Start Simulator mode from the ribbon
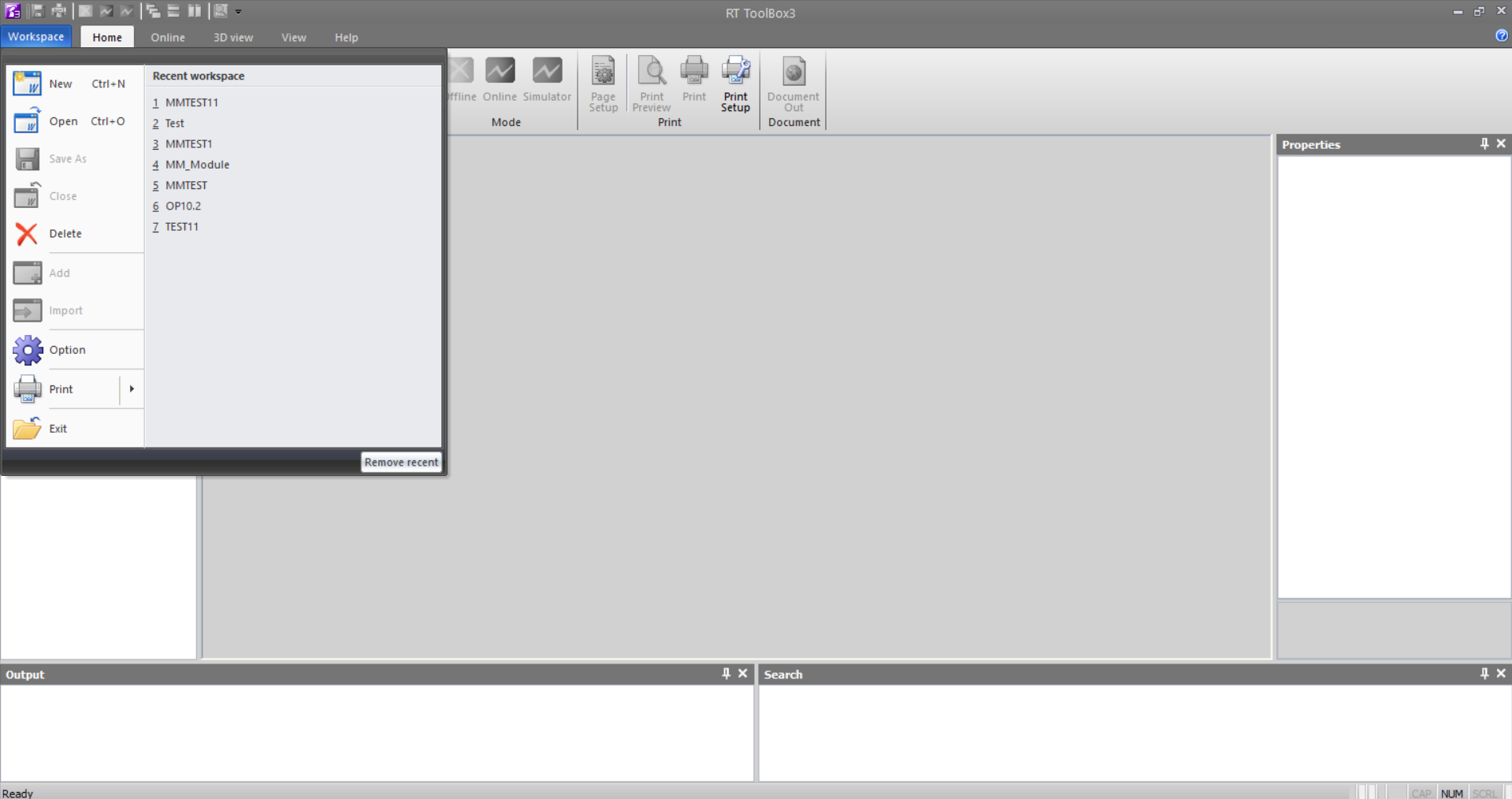Screen dimensions: 1512x799 pyautogui.click(x=547, y=80)
